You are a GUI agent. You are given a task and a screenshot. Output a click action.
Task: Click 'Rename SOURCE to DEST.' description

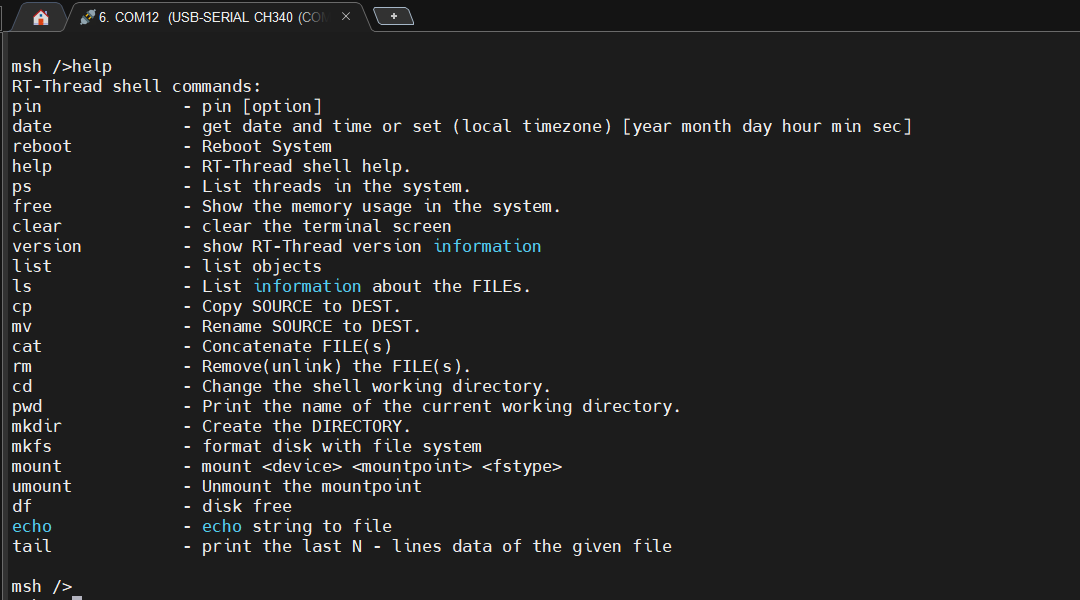(311, 327)
